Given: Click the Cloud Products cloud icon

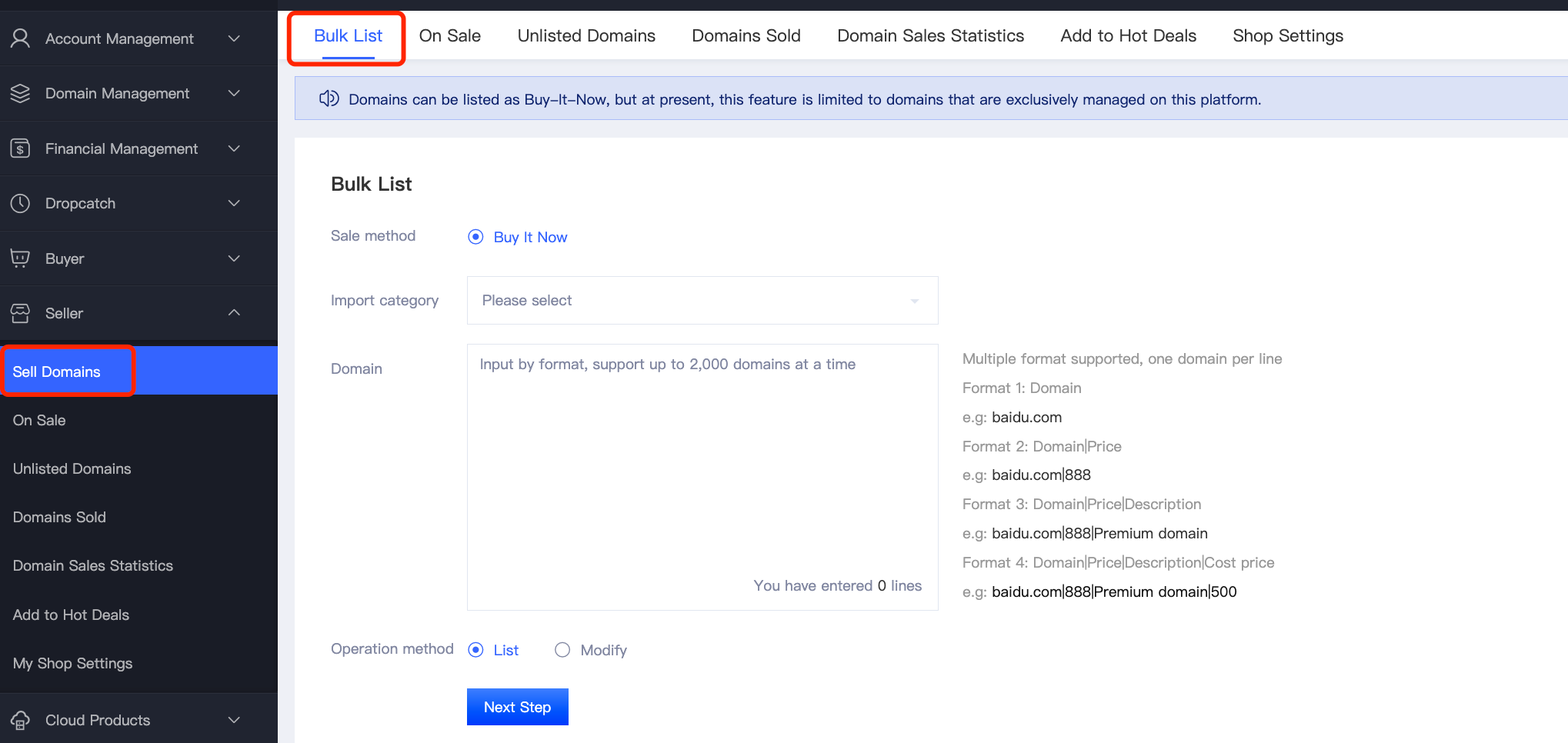Looking at the screenshot, I should point(21,720).
